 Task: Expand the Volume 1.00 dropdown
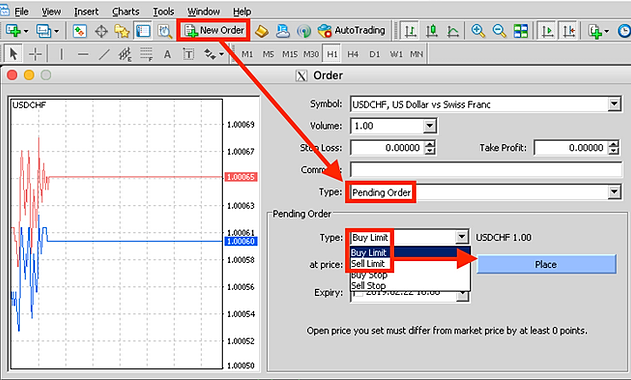point(429,126)
